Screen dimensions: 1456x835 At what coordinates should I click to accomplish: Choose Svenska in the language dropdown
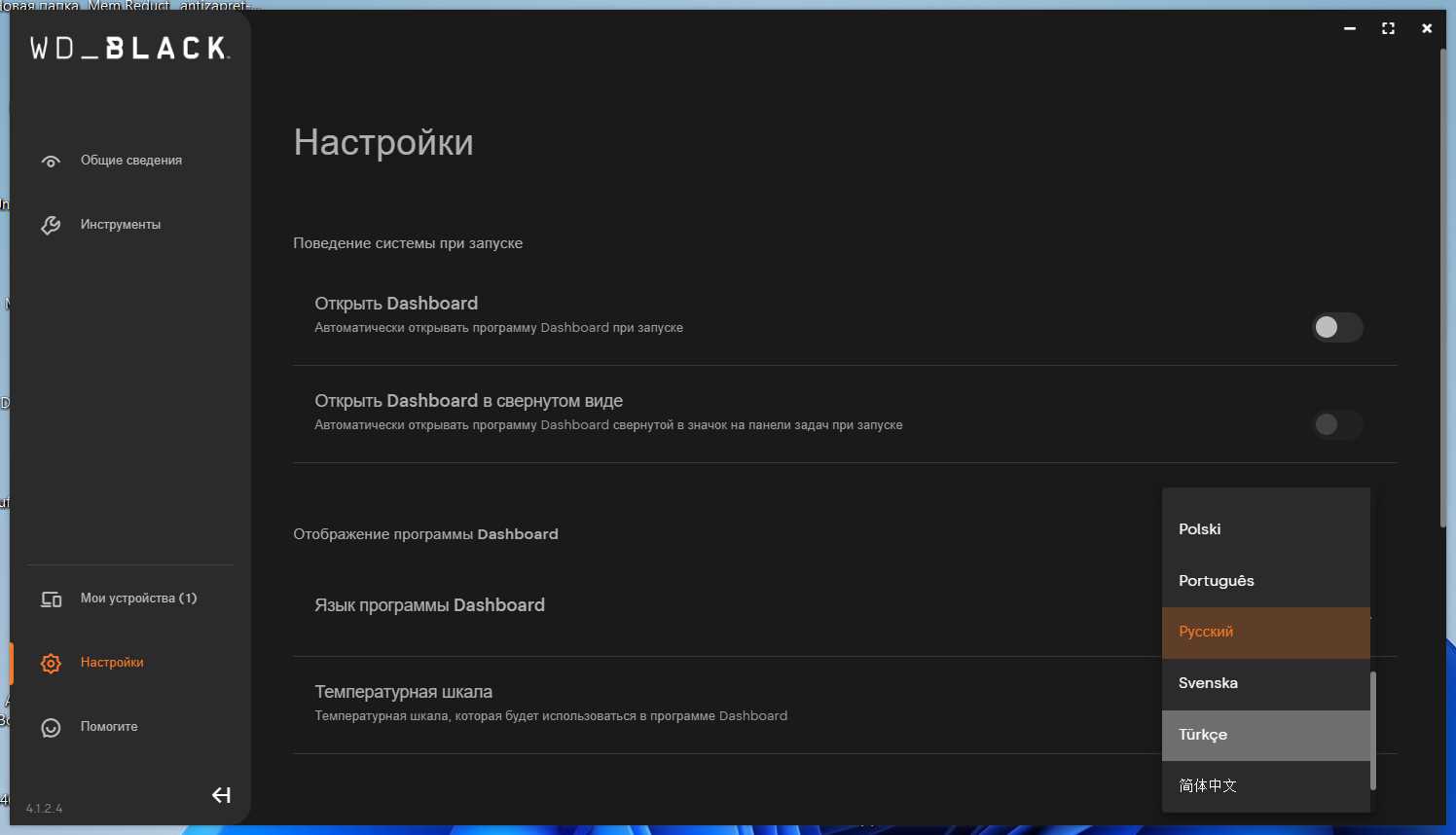[x=1266, y=683]
